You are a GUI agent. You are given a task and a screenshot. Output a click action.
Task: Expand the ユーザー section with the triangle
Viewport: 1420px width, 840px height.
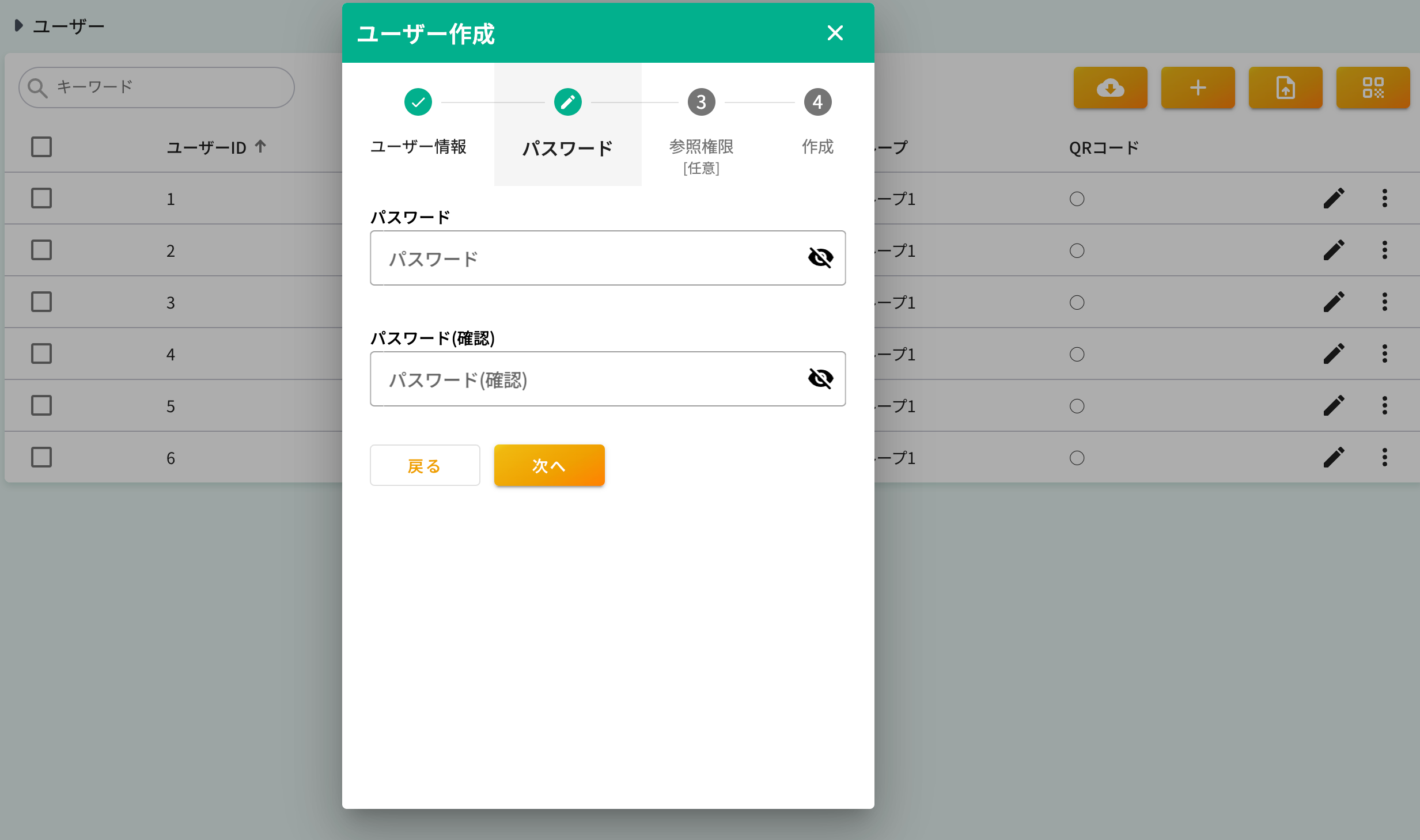(x=18, y=25)
